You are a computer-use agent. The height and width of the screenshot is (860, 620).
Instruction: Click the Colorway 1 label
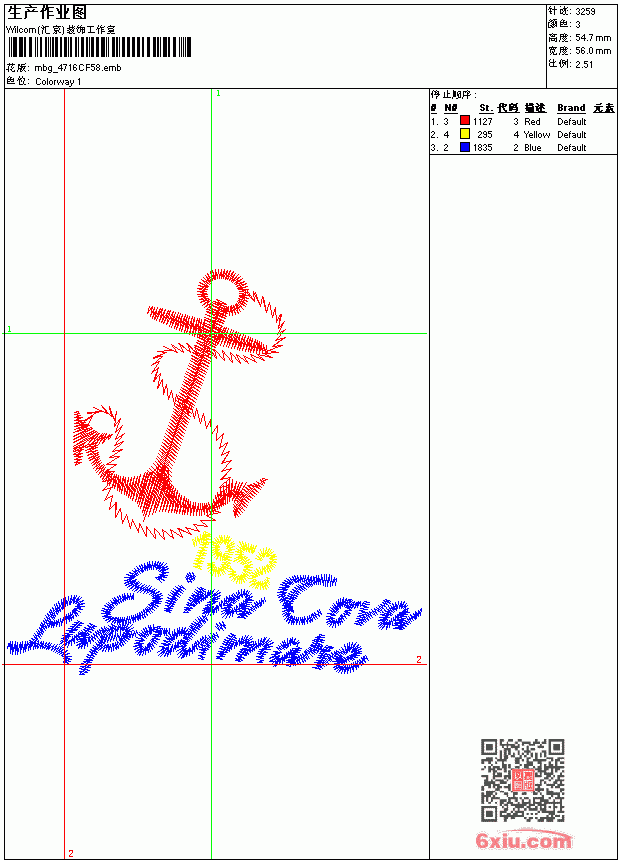[58, 82]
